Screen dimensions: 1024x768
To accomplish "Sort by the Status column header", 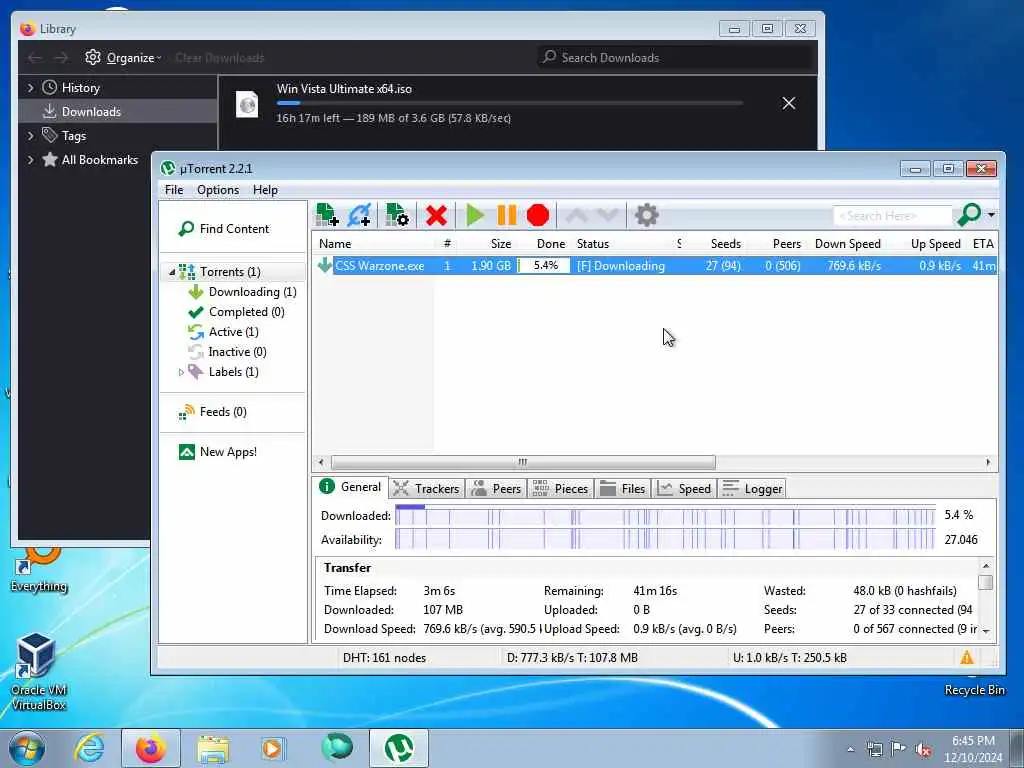I will [592, 244].
